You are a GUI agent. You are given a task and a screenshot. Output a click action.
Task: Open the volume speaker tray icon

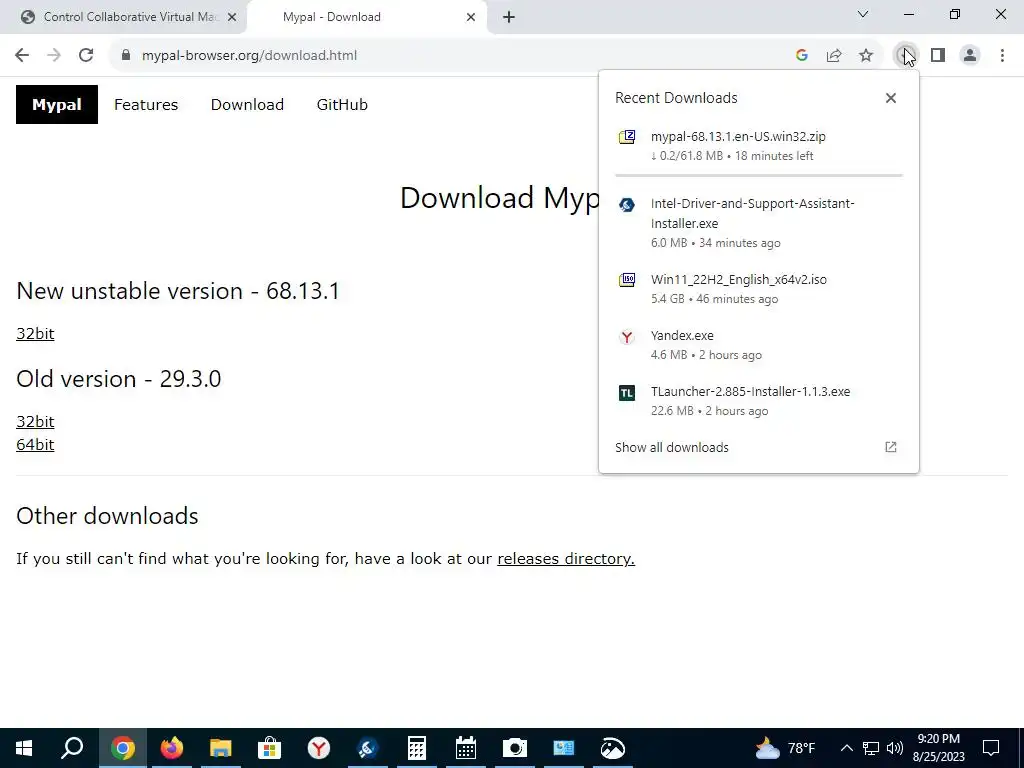[895, 748]
